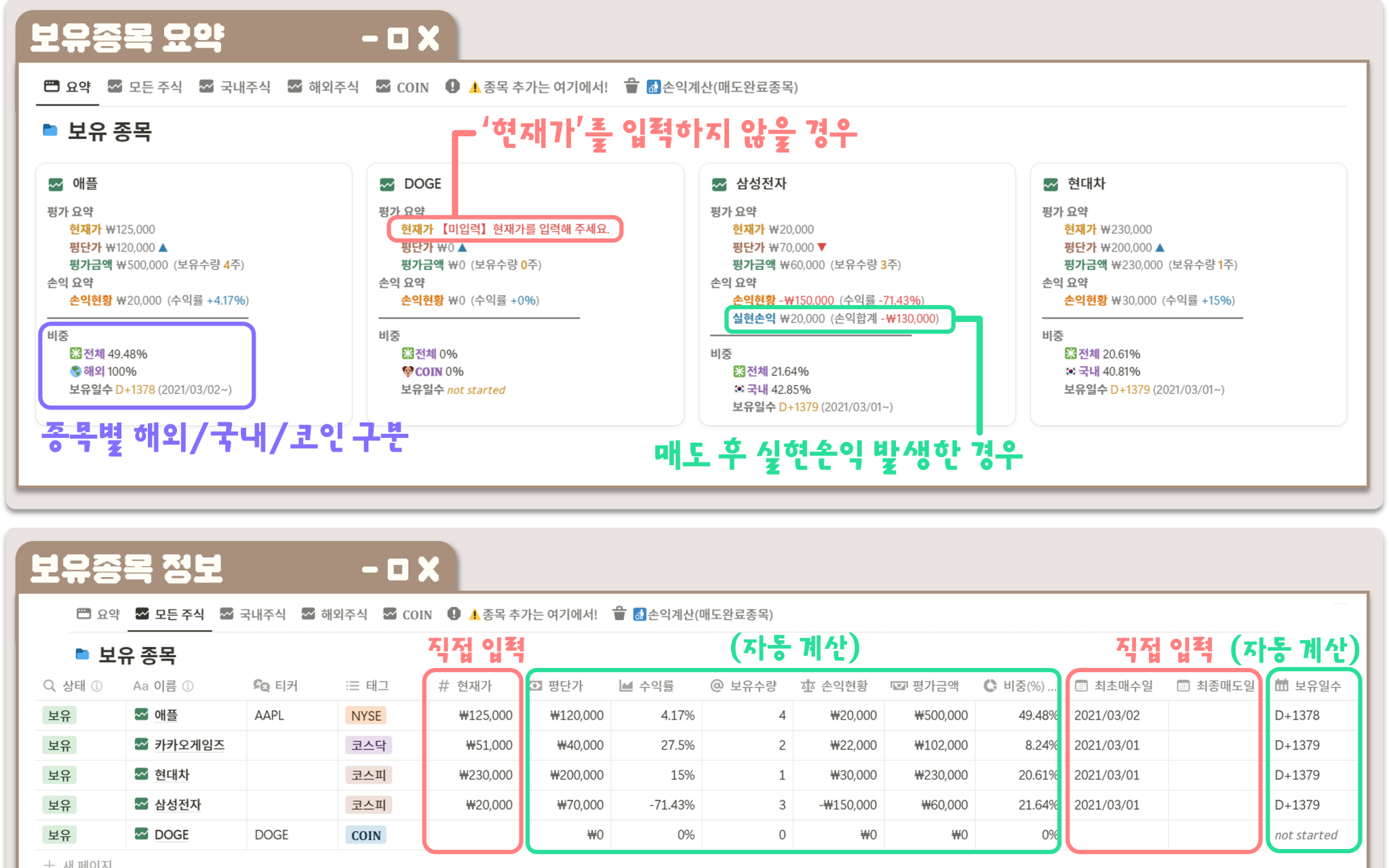Viewport: 1389px width, 868px height.
Task: Click exclamation icon in top panel tabs
Action: 452,86
